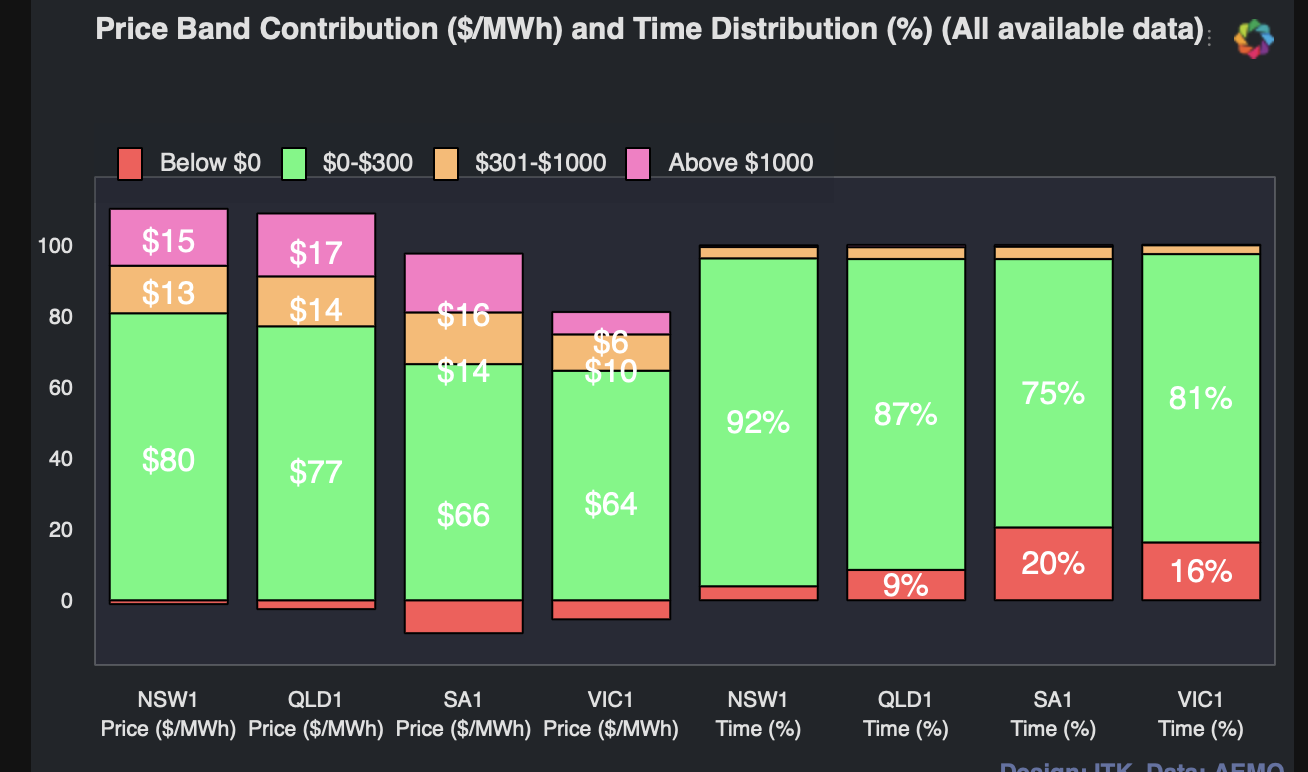Screen dimensions: 1308x772
Task: Click VIC1 time 16% red segment
Action: [1201, 571]
